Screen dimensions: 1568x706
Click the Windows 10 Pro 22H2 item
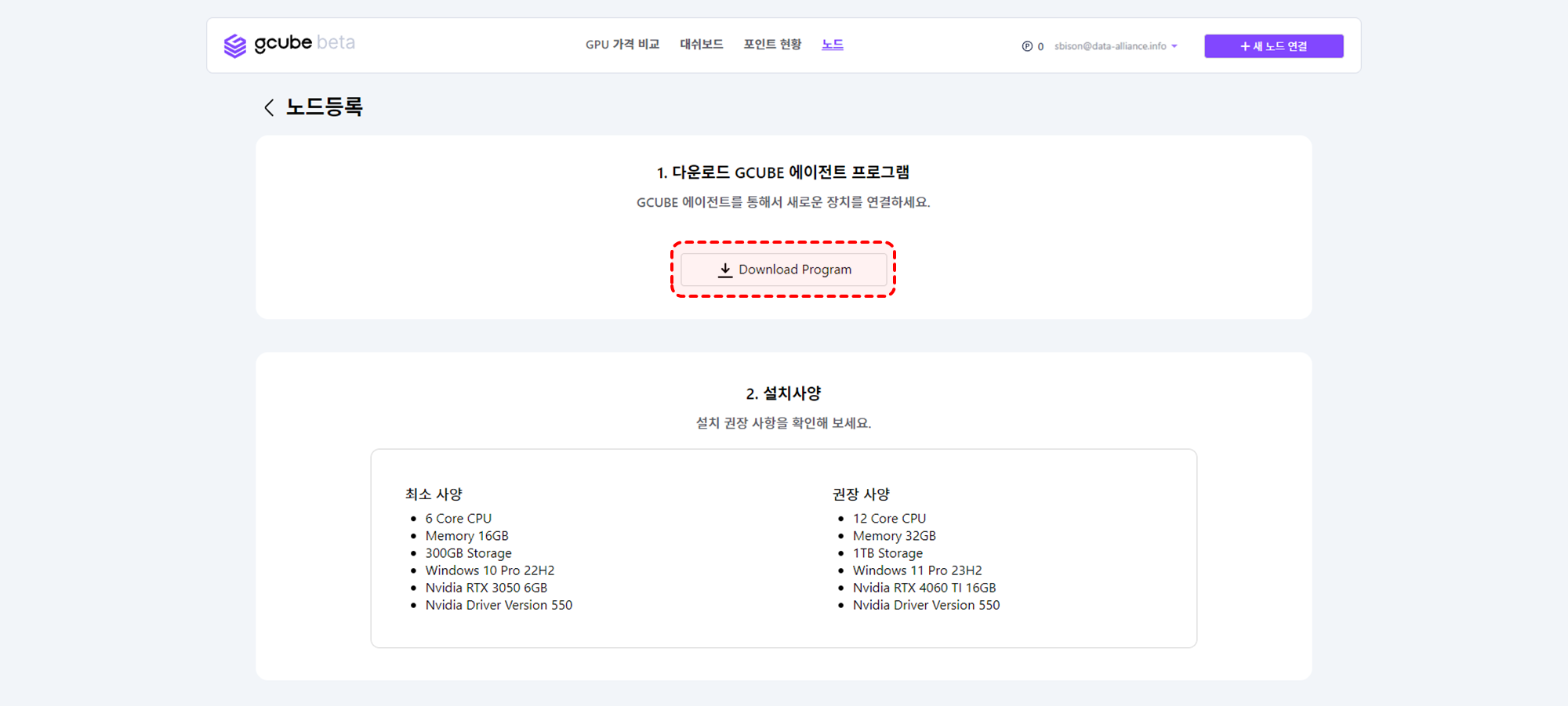(490, 570)
